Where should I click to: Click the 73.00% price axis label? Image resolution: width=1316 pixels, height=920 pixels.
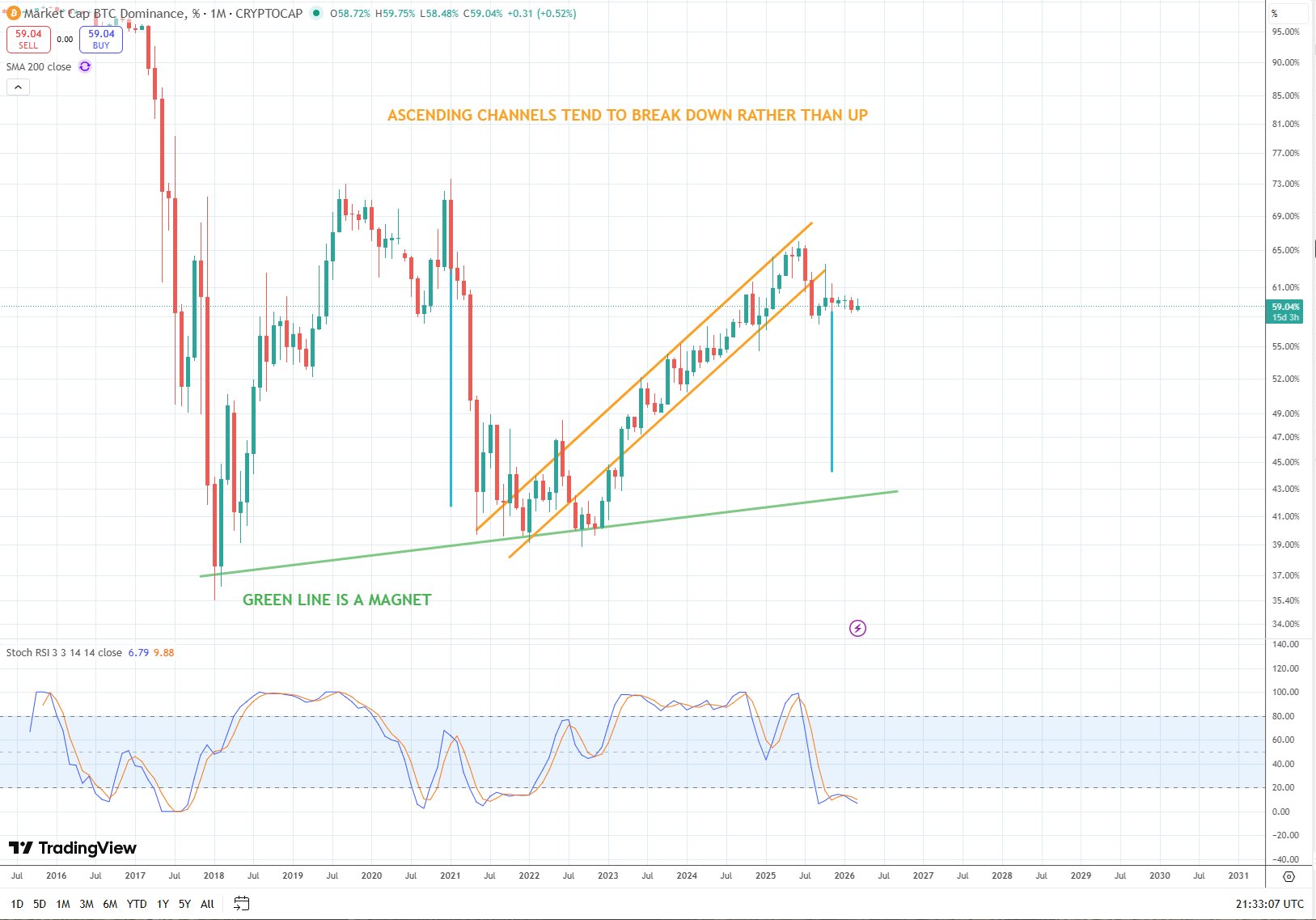point(1286,184)
